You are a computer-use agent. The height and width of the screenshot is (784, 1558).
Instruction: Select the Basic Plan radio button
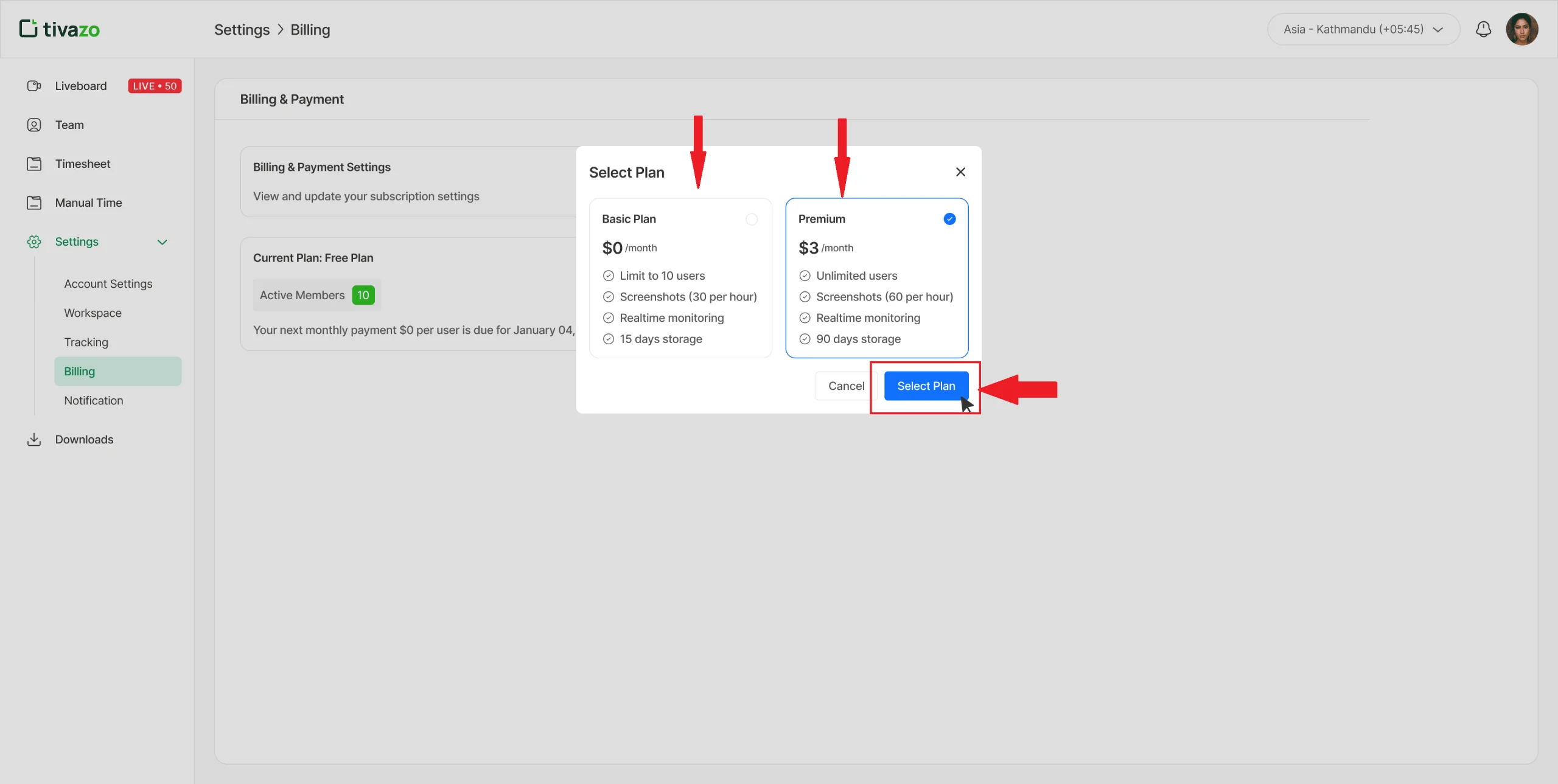(x=752, y=219)
